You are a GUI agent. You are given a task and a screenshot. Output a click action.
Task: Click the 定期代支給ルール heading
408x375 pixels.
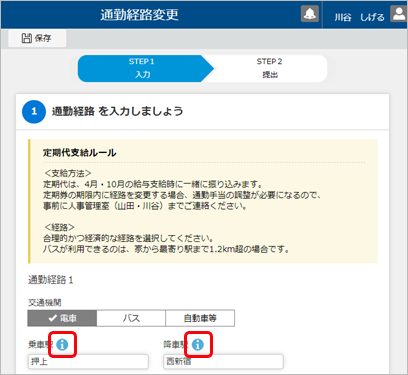(x=79, y=153)
